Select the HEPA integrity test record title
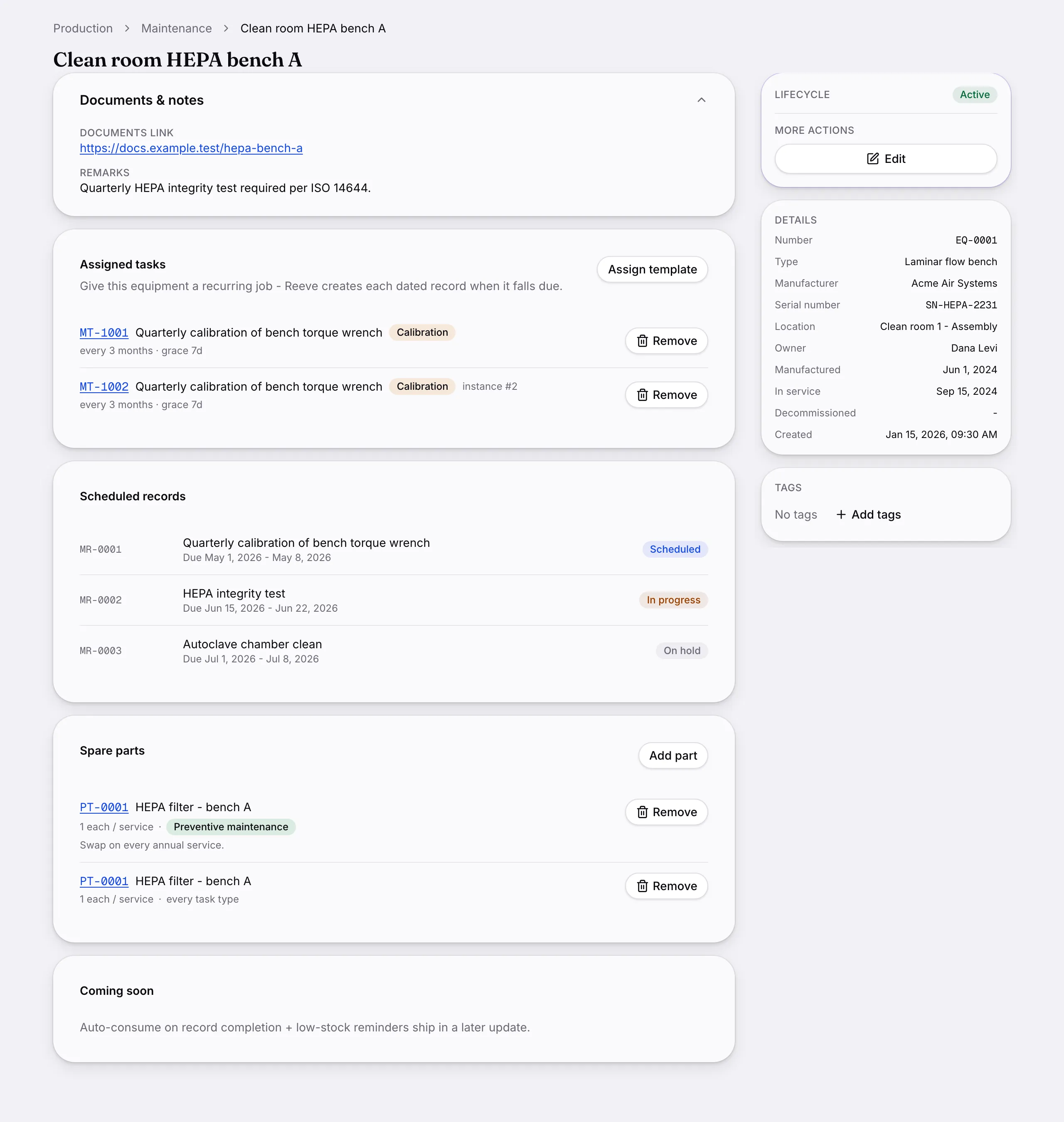The width and height of the screenshot is (1064, 1122). click(234, 593)
